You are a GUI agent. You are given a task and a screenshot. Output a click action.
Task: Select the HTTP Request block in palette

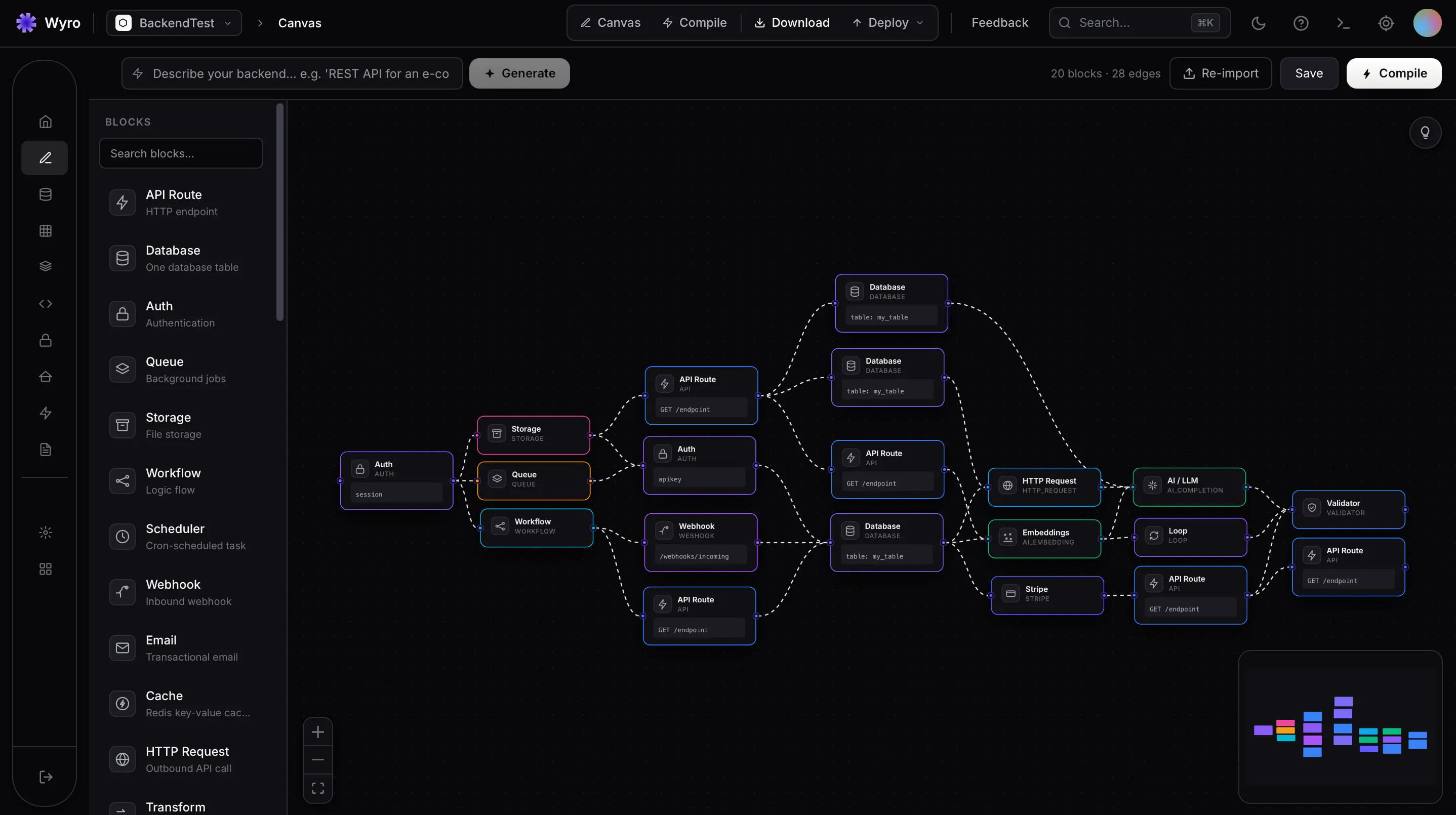point(181,759)
